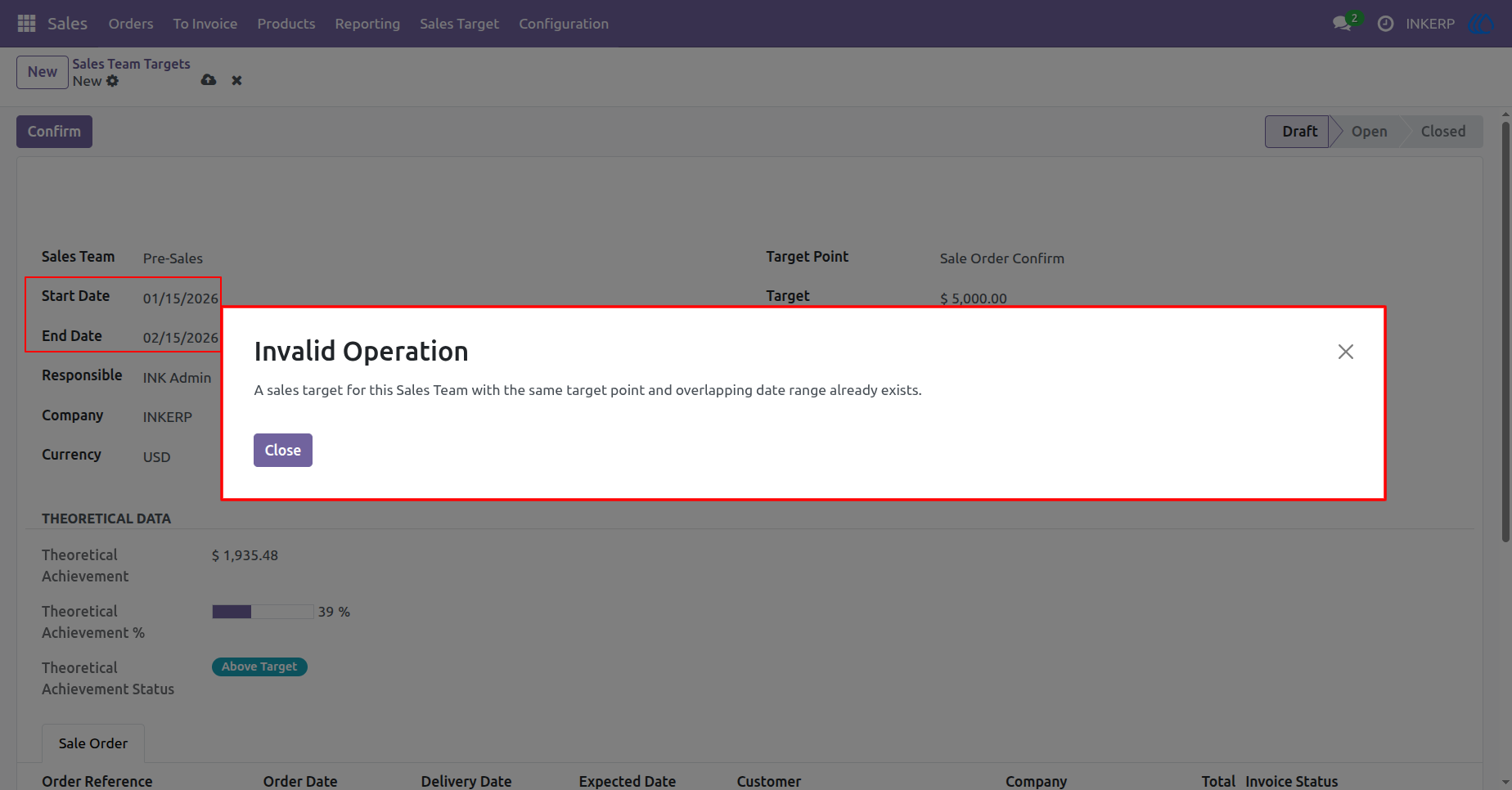
Task: Sort by Expected Date column header
Action: point(628,782)
